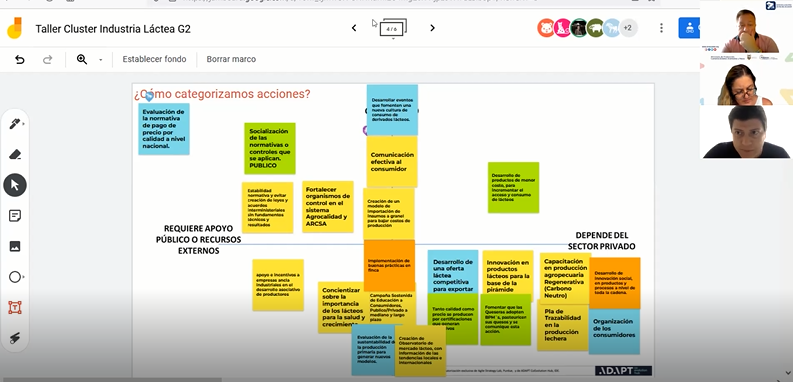Go to next frame
Image resolution: width=793 pixels, height=382 pixels.
[x=432, y=28]
